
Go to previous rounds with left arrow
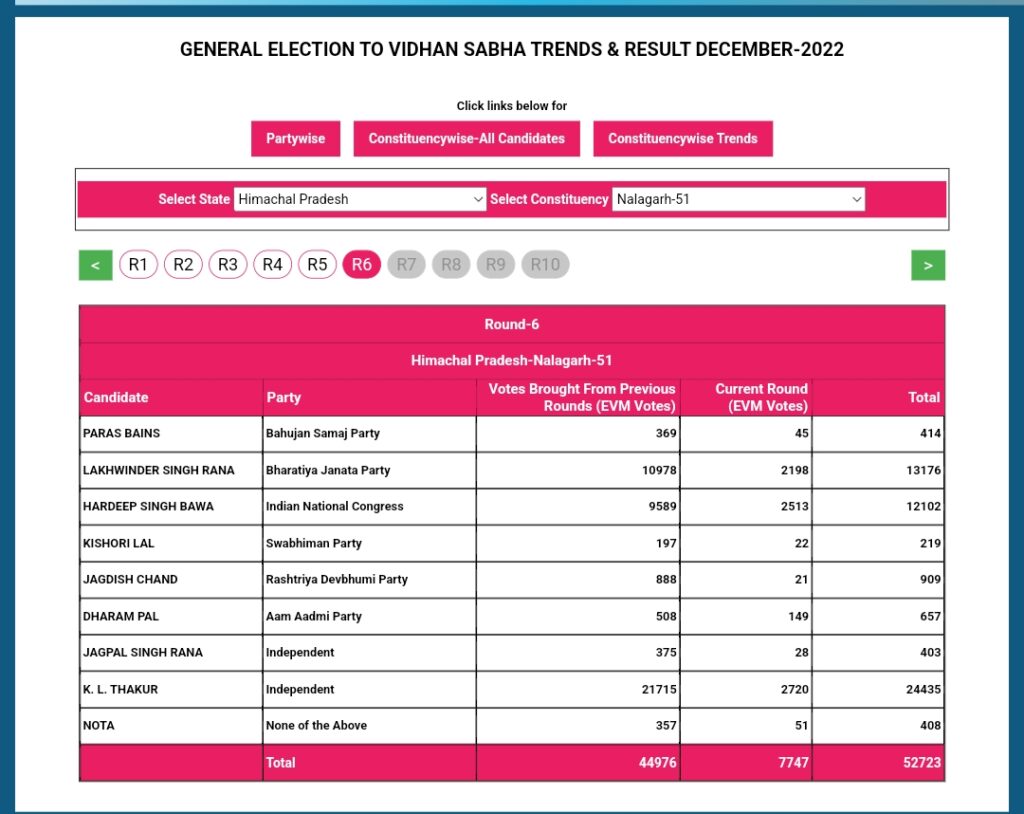tap(95, 265)
